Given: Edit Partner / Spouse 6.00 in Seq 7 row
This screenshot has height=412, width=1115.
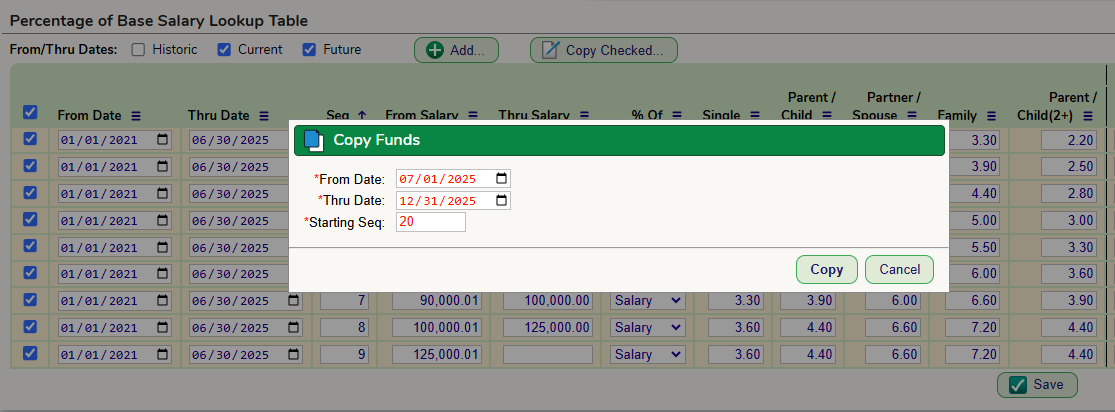Looking at the screenshot, I should pyautogui.click(x=892, y=301).
